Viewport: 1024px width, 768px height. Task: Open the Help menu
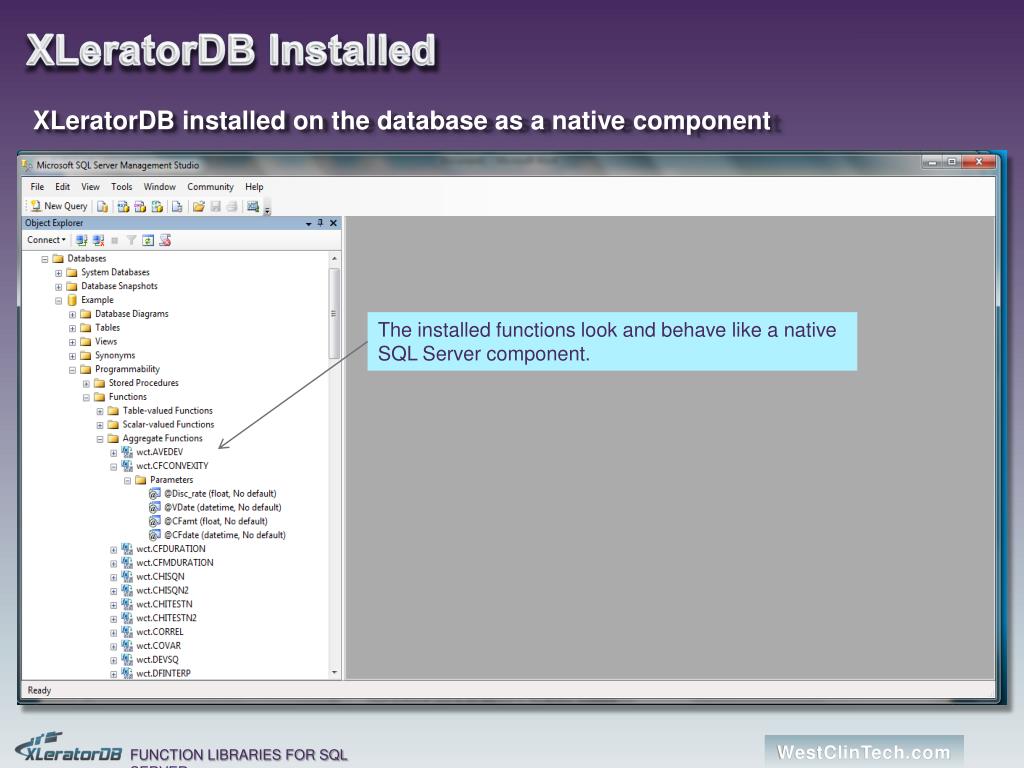[x=254, y=187]
